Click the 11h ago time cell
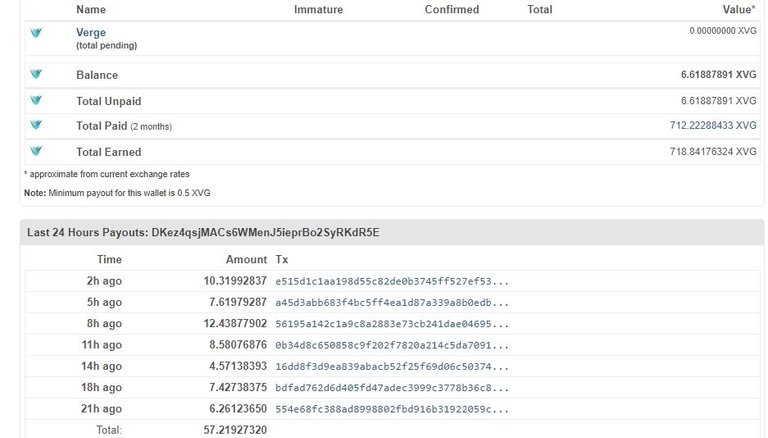This screenshot has width=768, height=438. pos(101,344)
